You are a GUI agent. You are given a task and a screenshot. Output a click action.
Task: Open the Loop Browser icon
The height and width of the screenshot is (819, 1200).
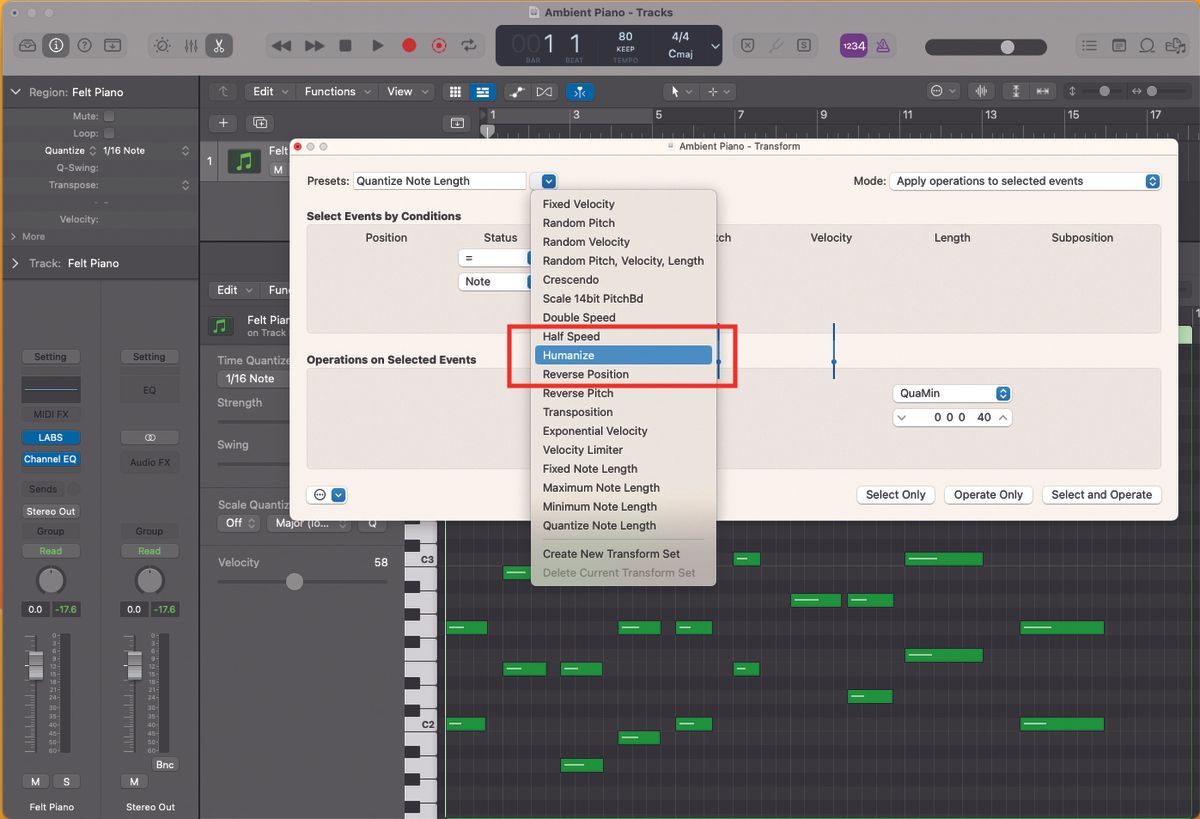pos(1147,45)
